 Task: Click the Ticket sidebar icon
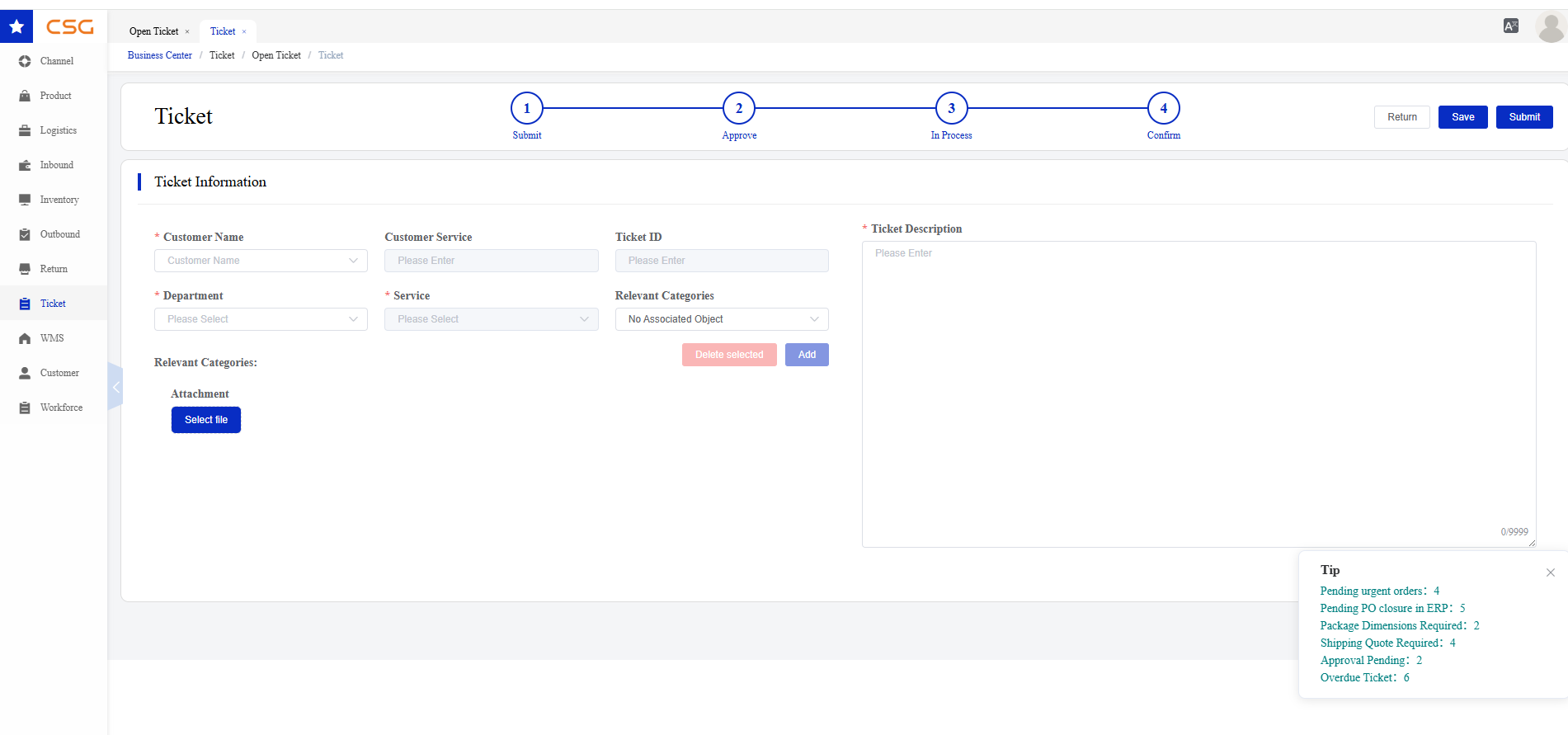pos(25,304)
